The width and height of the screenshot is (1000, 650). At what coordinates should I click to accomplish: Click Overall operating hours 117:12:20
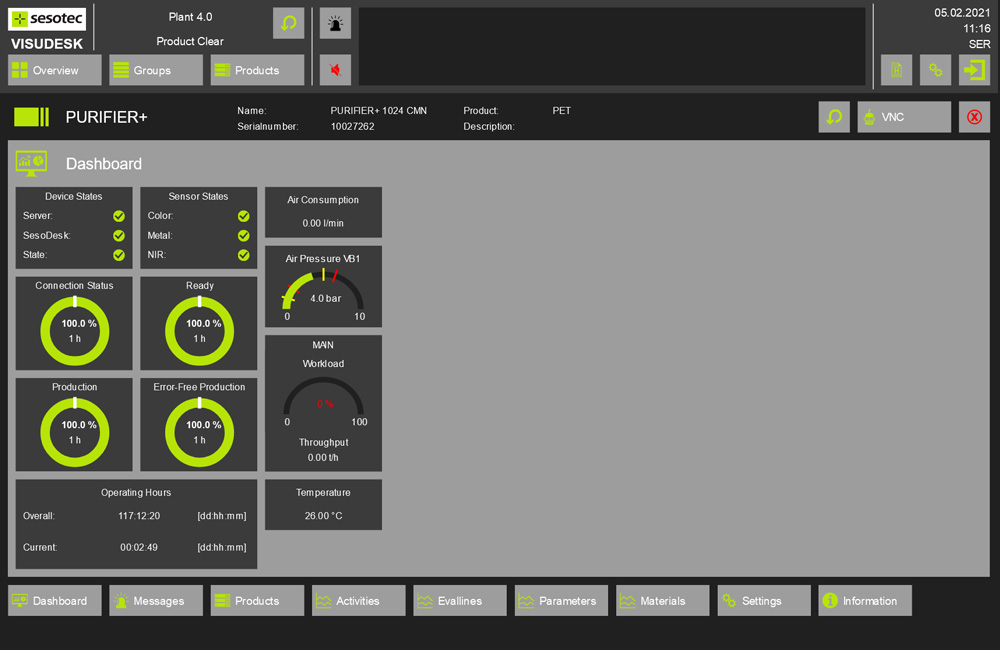click(x=139, y=515)
